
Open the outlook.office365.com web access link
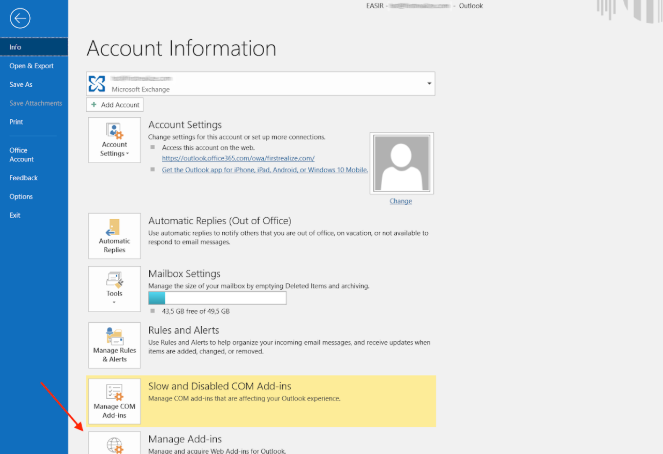coord(238,158)
